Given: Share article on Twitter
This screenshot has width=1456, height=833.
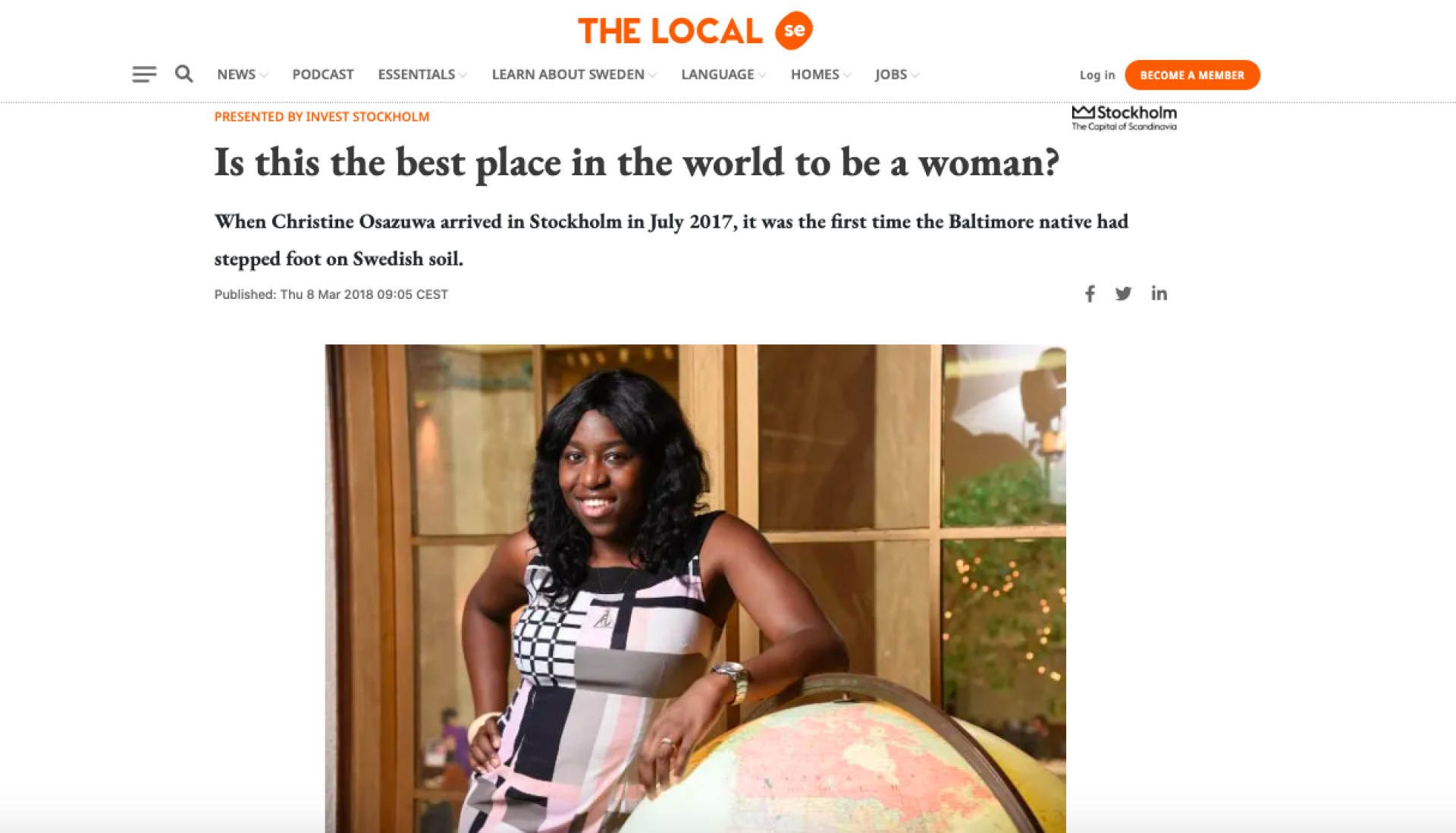Looking at the screenshot, I should click(x=1123, y=294).
